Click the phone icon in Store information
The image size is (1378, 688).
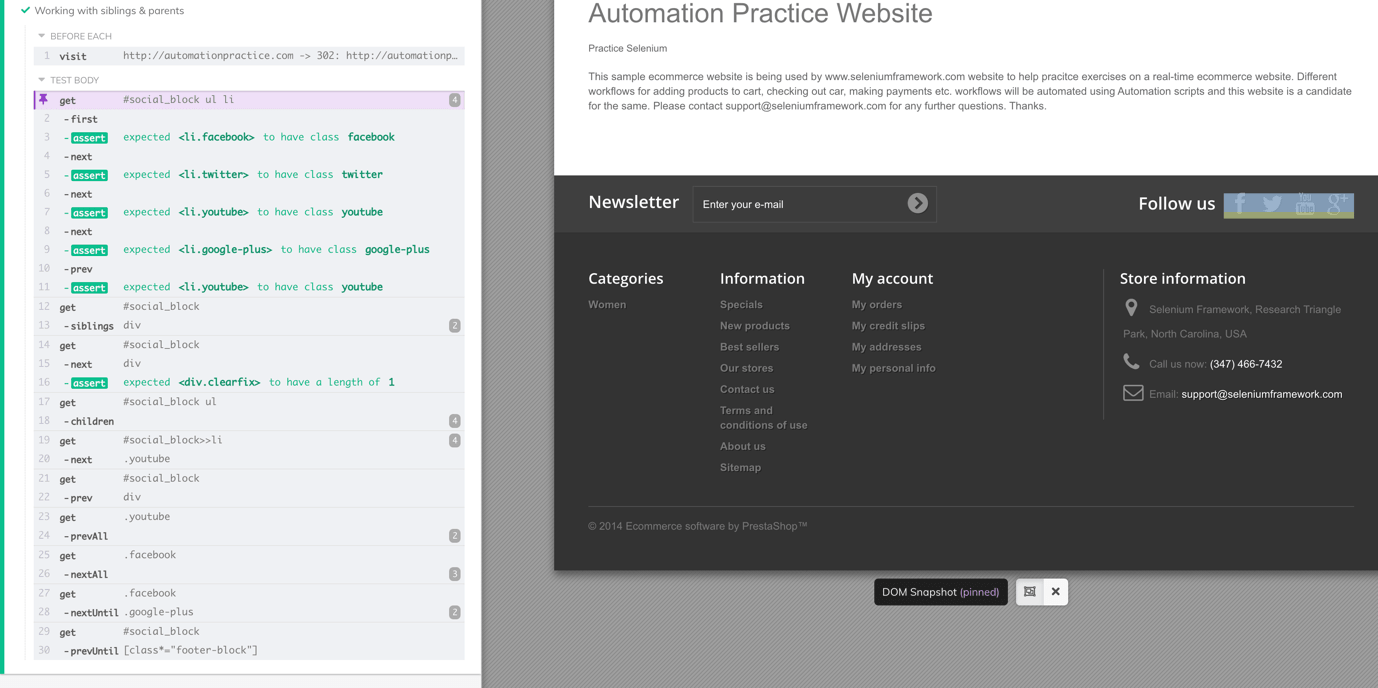(x=1131, y=362)
